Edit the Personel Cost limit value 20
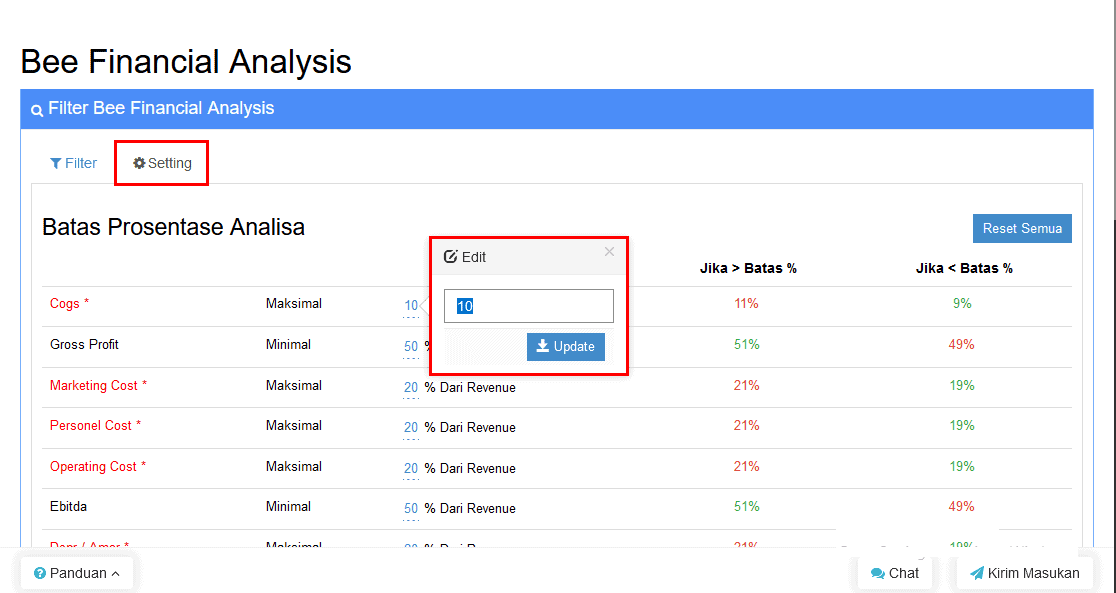The height and width of the screenshot is (593, 1116). click(411, 428)
